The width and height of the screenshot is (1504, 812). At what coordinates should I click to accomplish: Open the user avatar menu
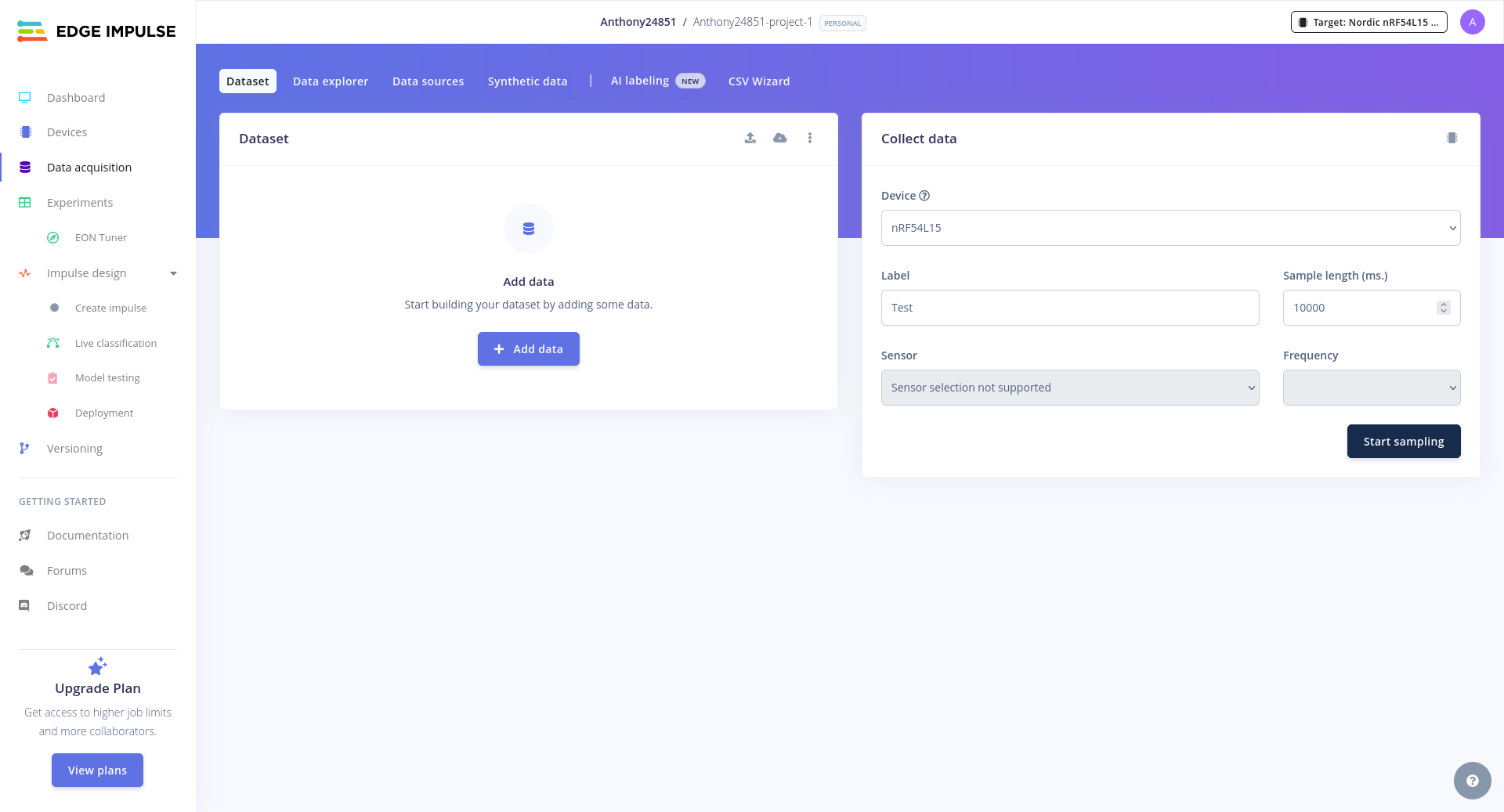click(1473, 22)
